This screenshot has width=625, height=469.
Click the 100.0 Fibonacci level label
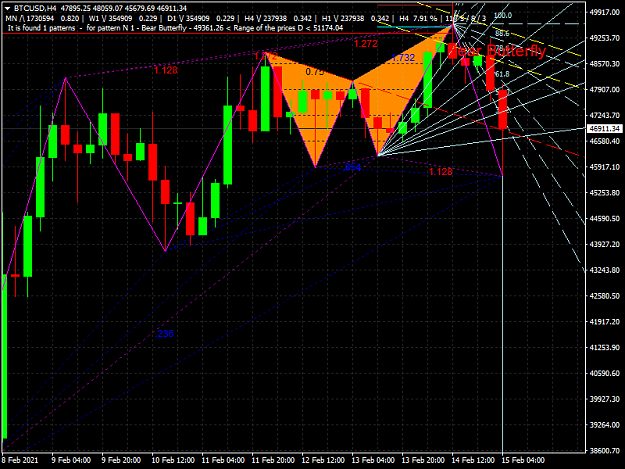(502, 16)
